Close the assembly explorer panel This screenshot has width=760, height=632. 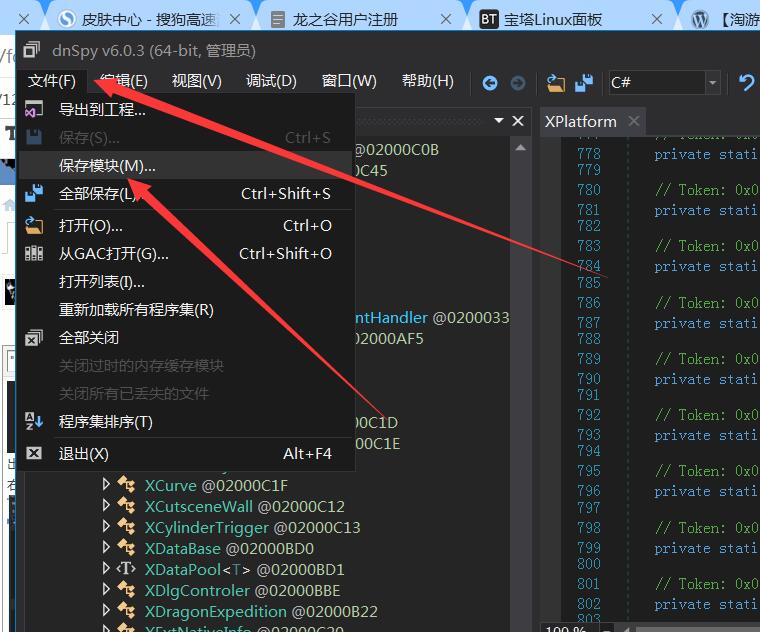[x=518, y=121]
